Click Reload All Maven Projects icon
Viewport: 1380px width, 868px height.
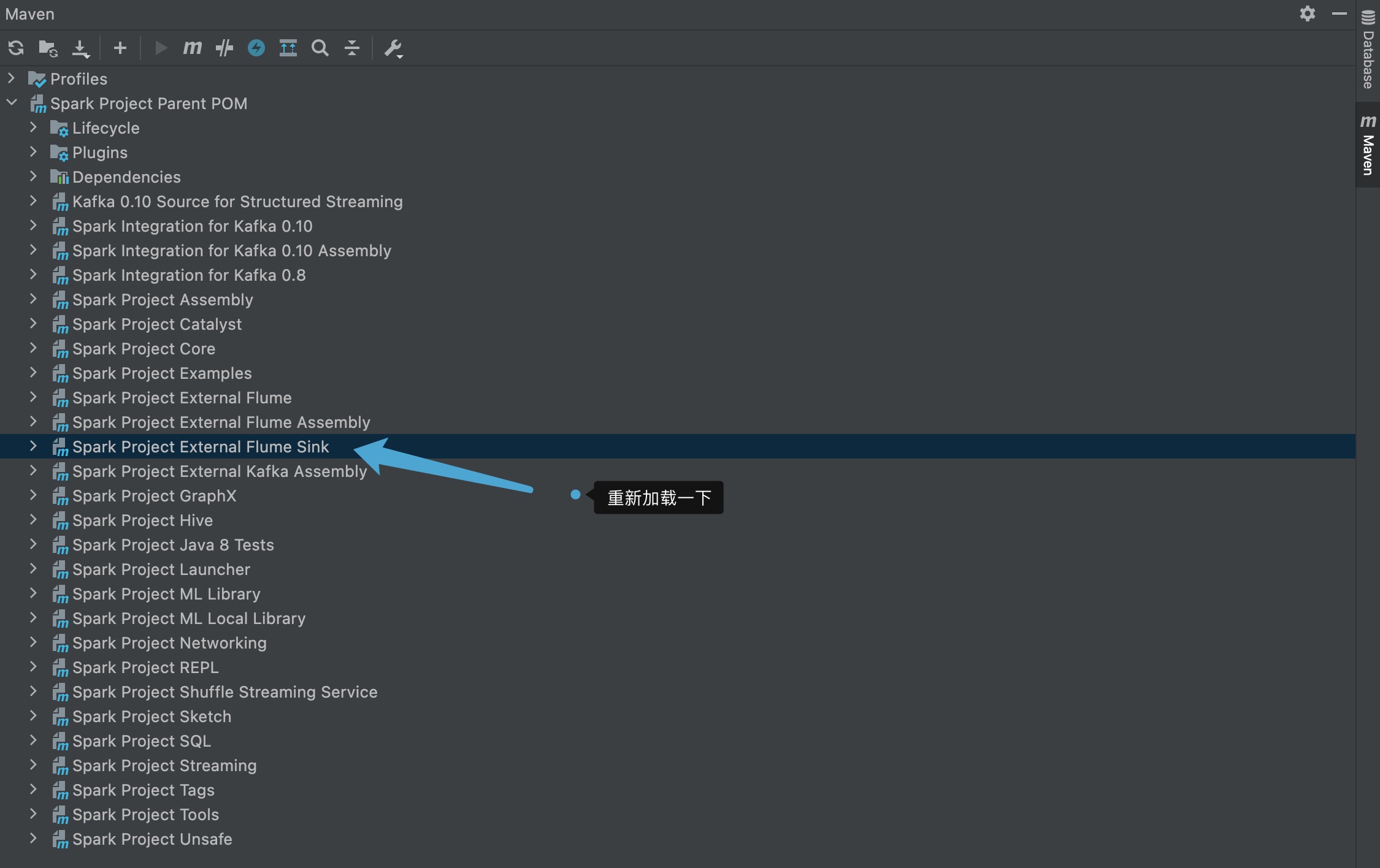(16, 48)
